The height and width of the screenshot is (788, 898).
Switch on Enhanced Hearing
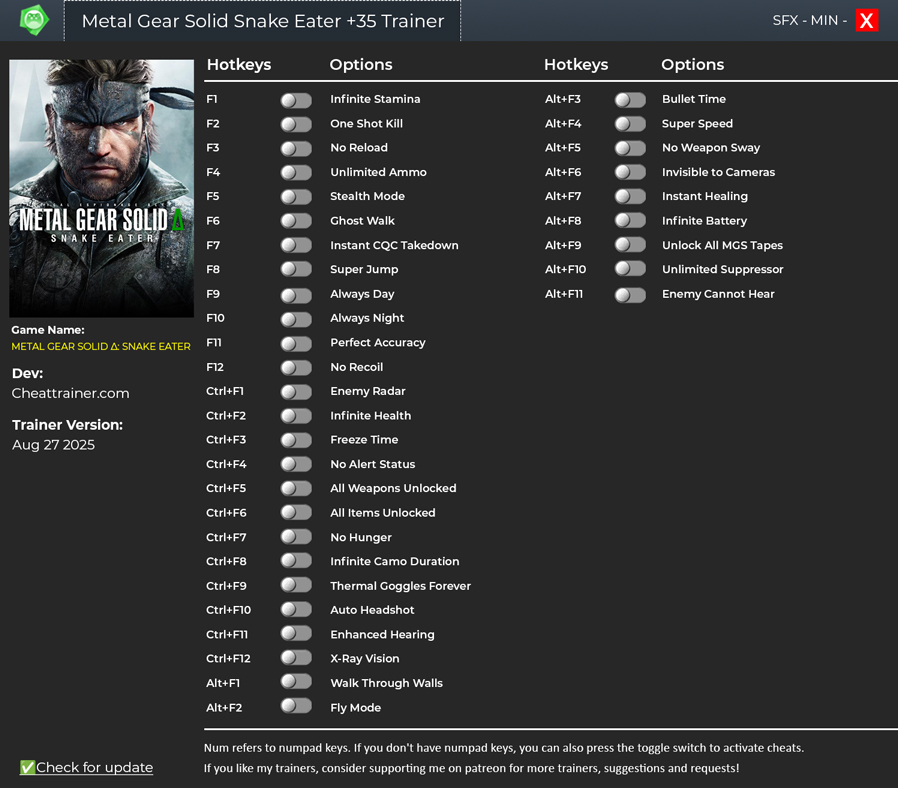(x=296, y=633)
